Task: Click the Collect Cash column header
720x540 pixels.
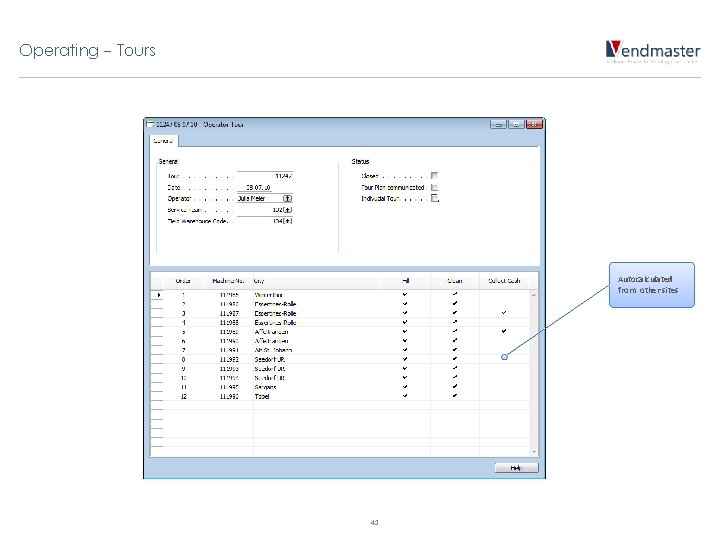Action: [x=504, y=281]
